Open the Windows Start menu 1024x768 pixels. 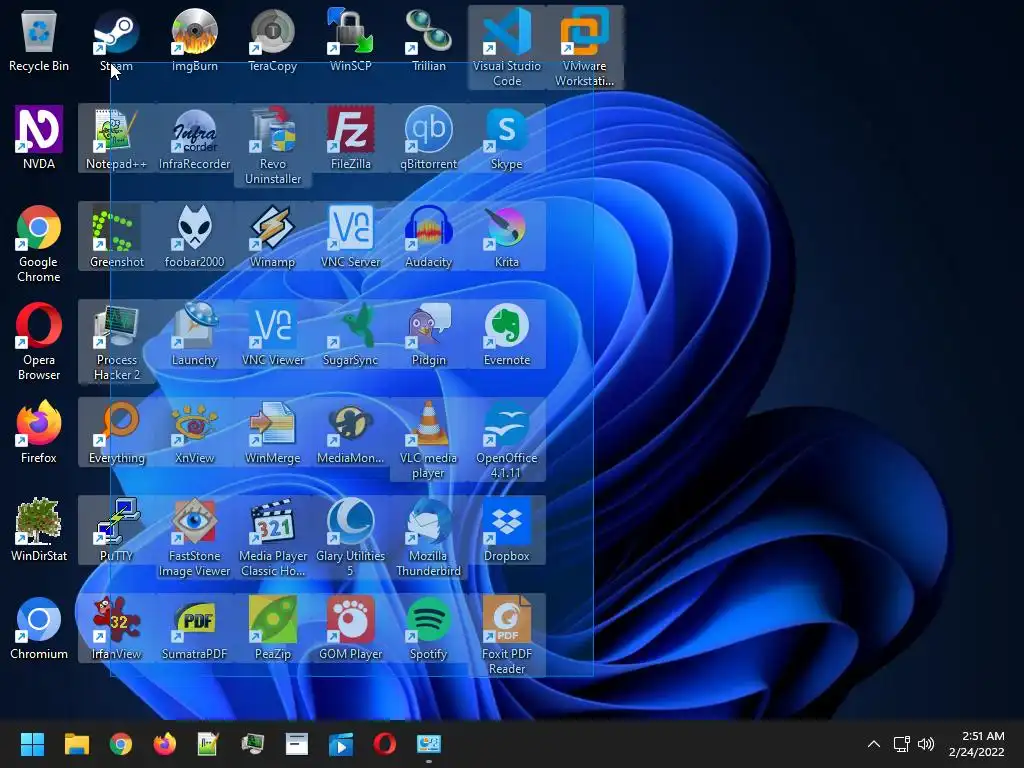[32, 744]
